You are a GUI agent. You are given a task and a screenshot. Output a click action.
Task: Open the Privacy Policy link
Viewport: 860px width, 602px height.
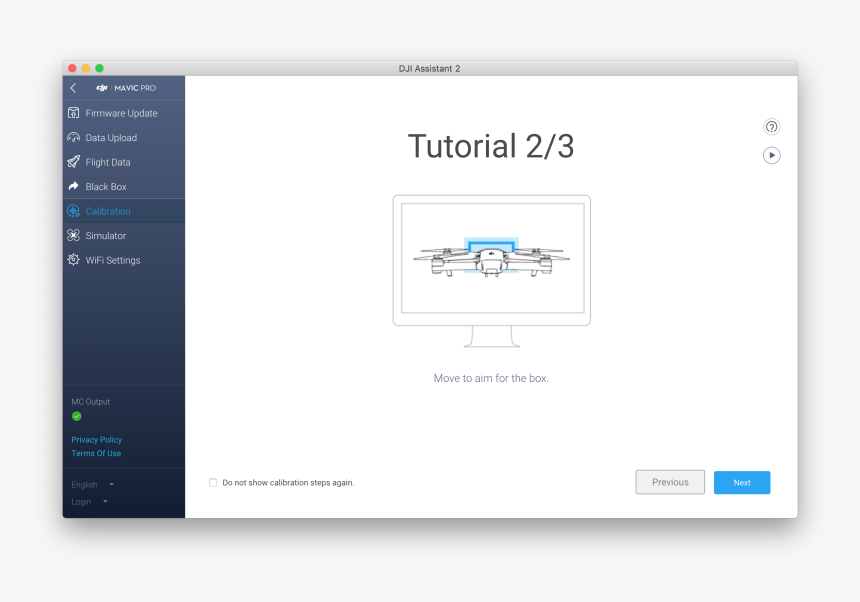(x=96, y=439)
